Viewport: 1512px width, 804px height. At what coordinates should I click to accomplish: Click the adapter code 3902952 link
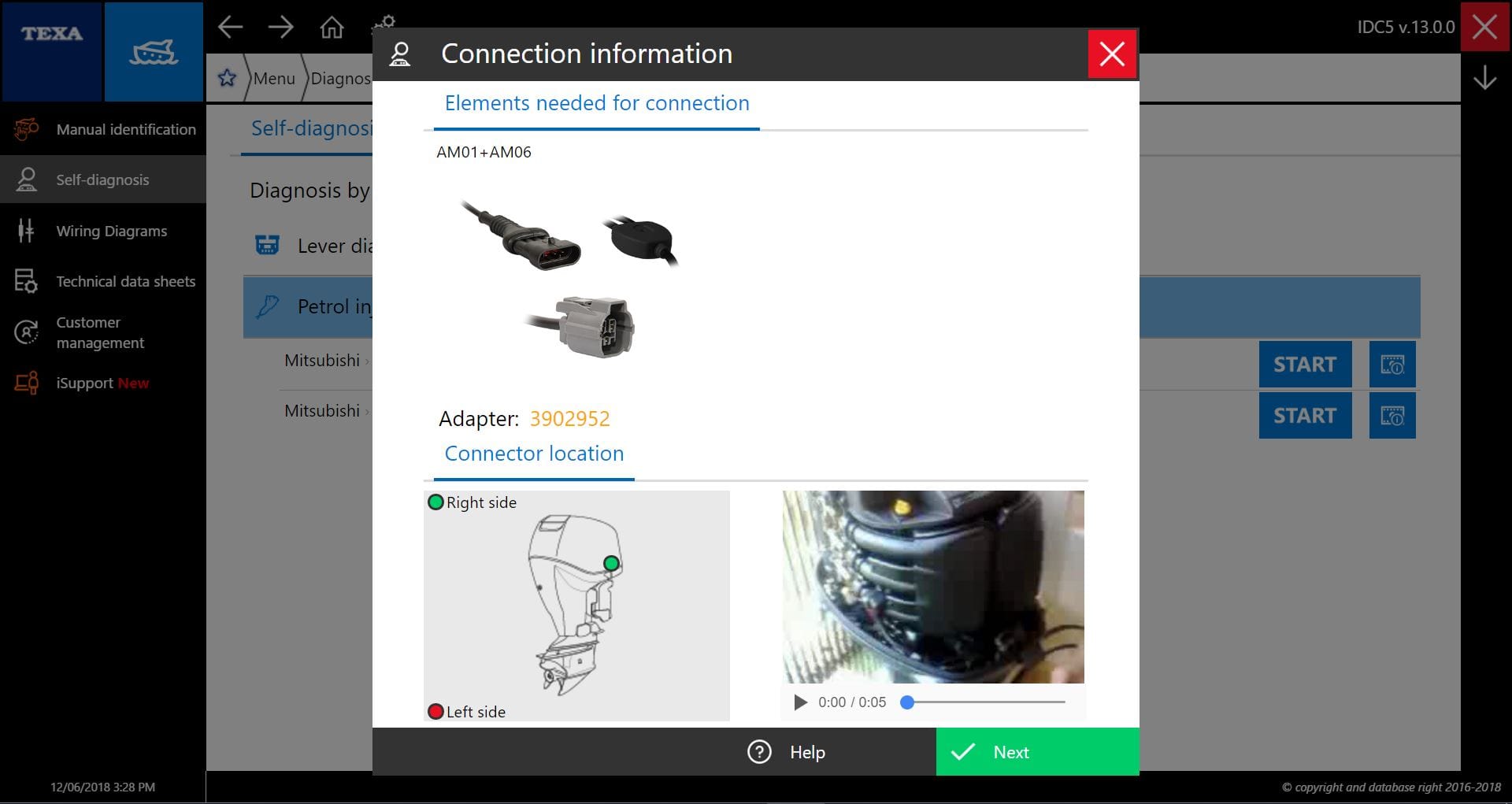point(569,418)
